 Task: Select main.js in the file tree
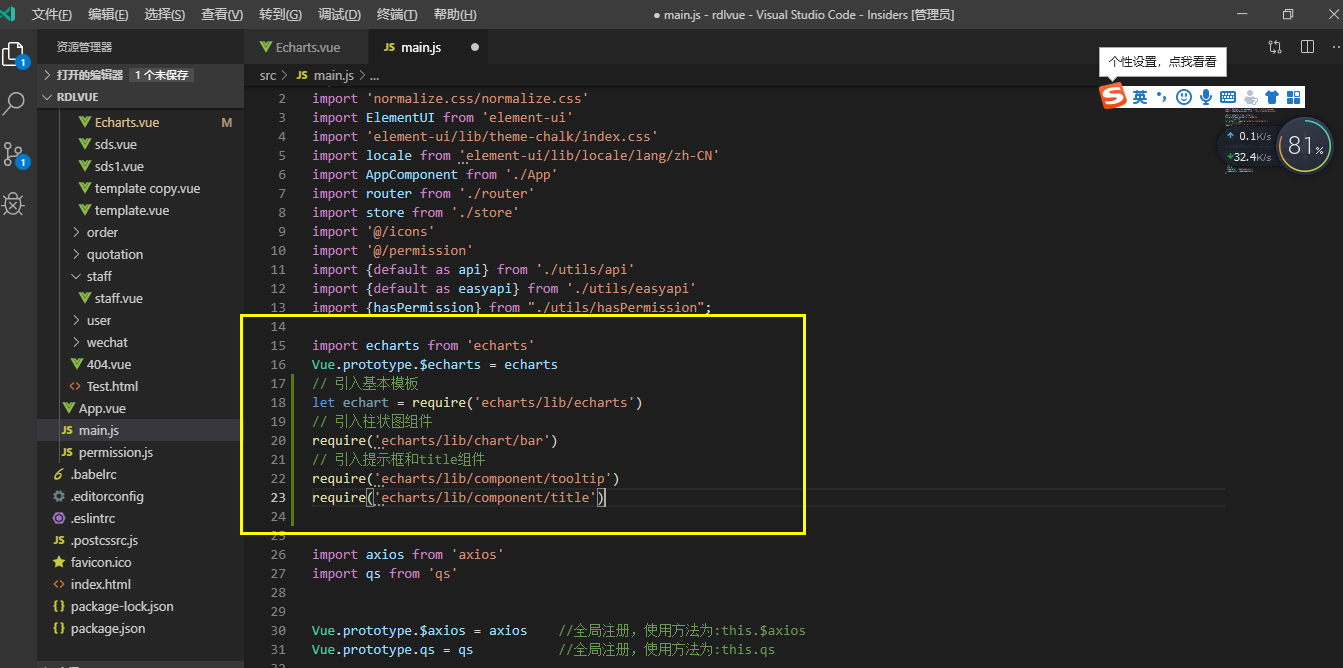pyautogui.click(x=141, y=430)
